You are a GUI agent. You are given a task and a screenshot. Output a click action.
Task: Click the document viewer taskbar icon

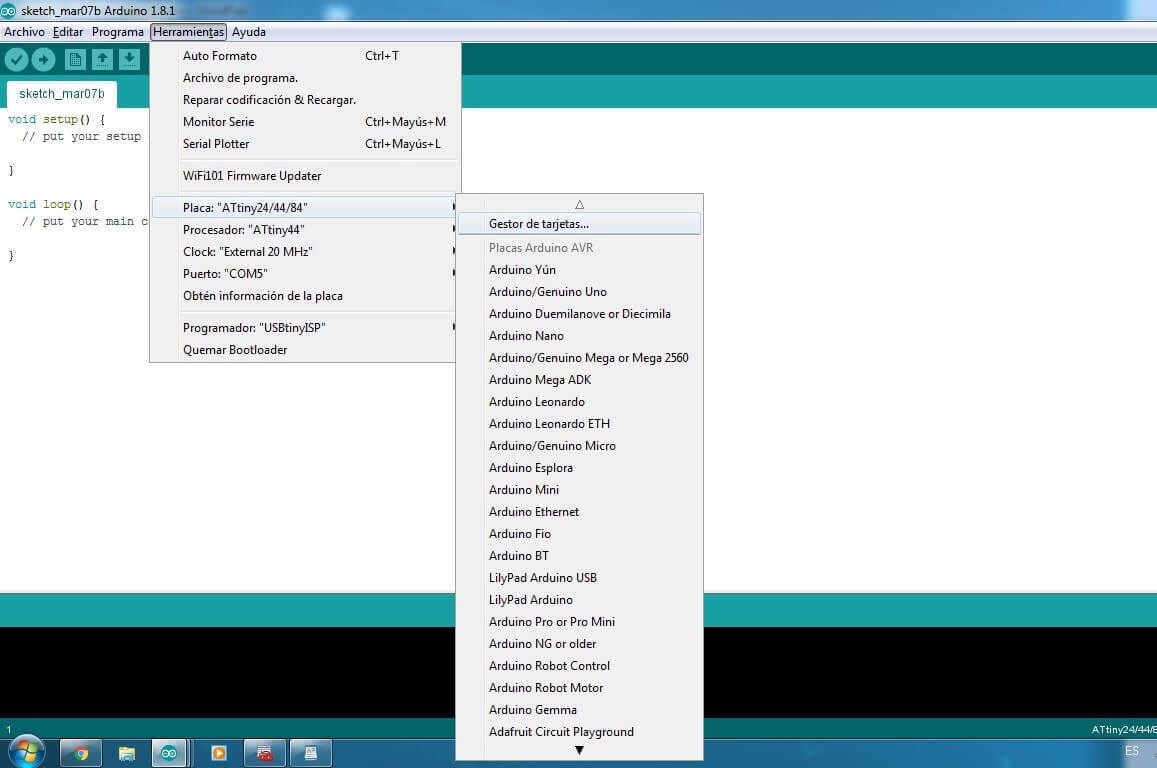click(311, 753)
